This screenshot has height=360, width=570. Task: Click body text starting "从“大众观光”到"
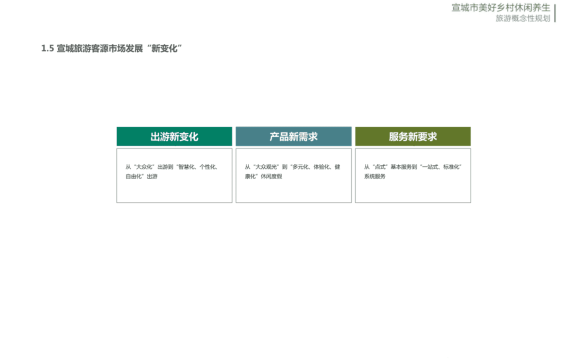292,172
